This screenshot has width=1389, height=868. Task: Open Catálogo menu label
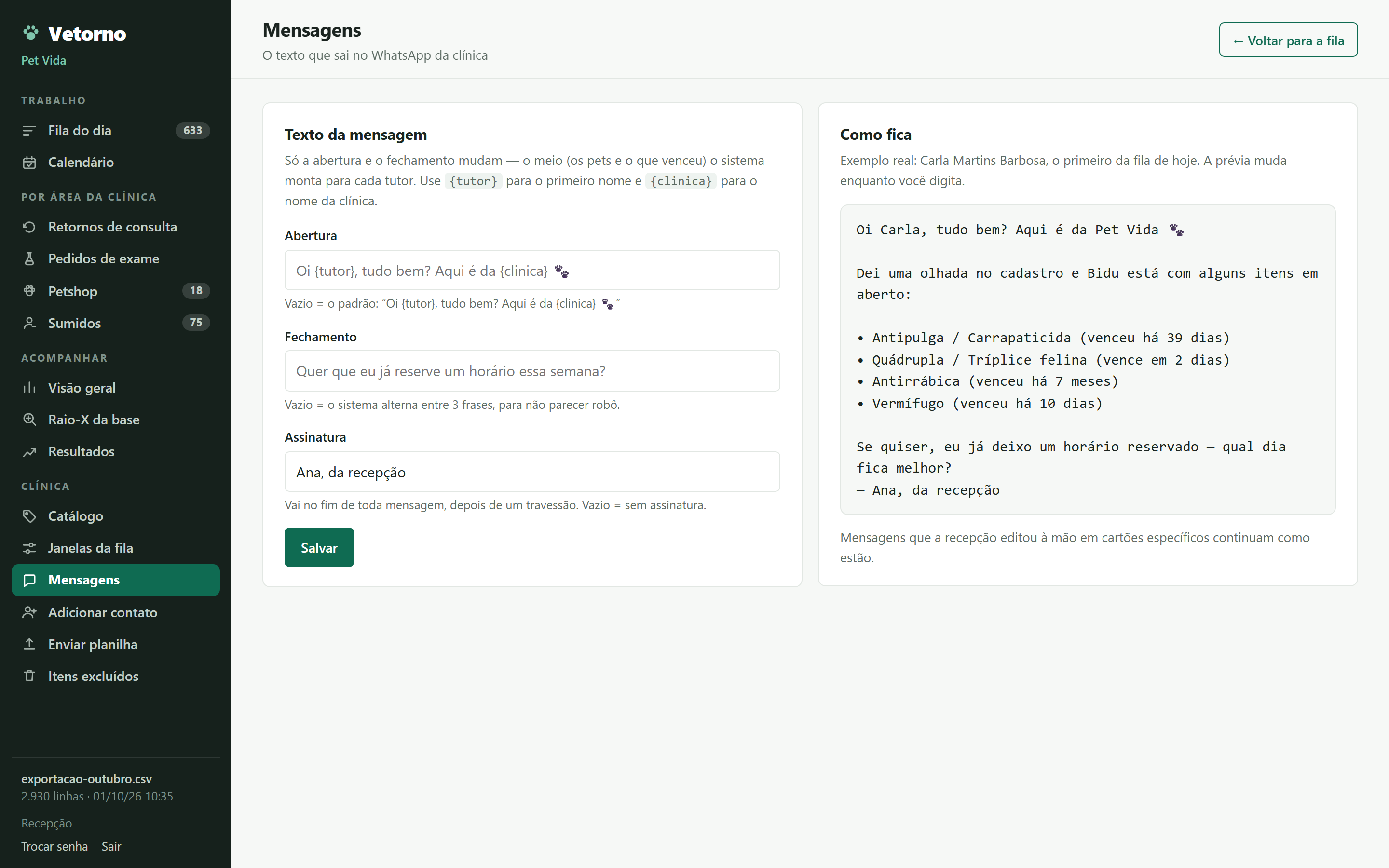[x=76, y=516]
